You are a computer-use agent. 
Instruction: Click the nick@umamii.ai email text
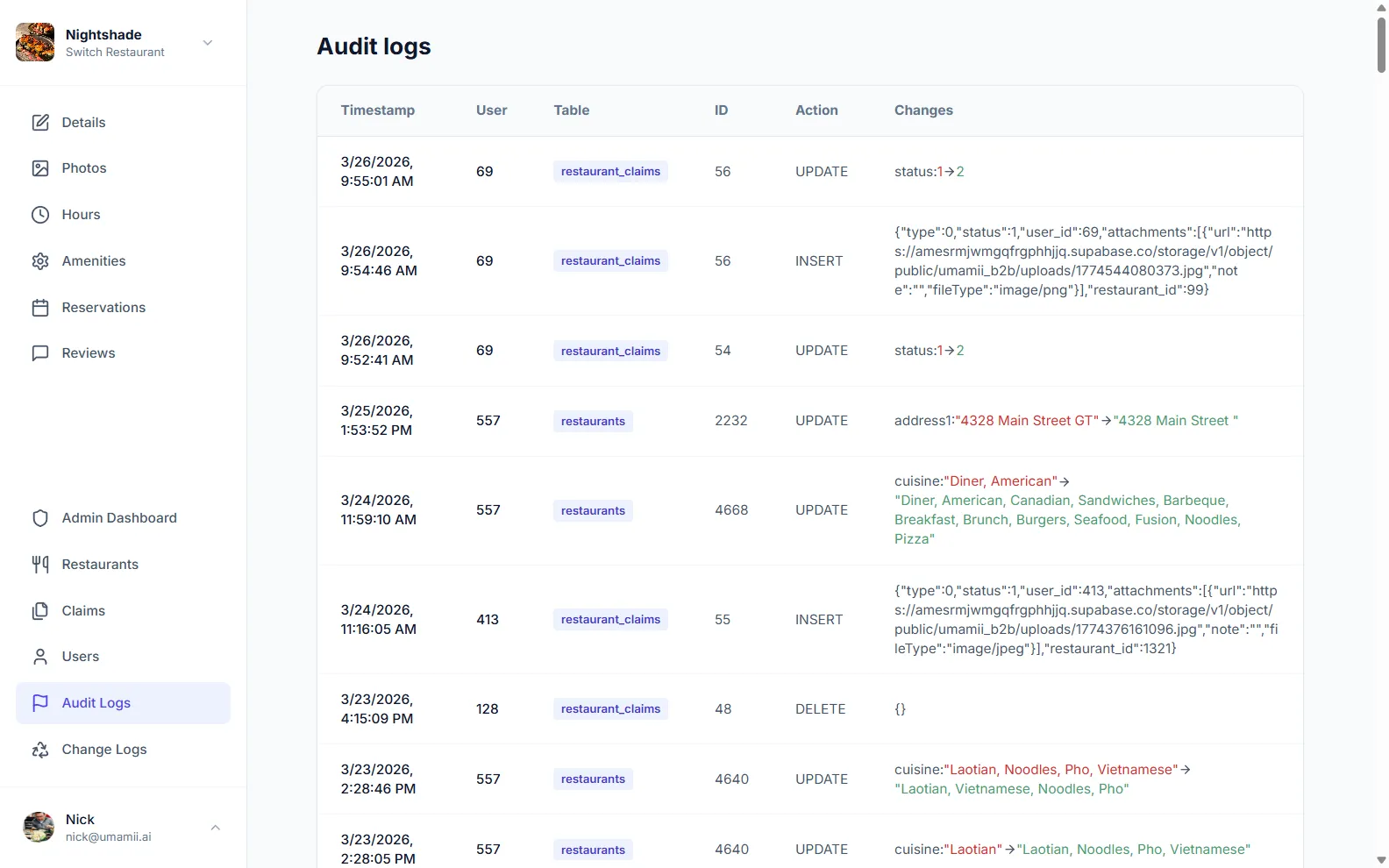(109, 837)
